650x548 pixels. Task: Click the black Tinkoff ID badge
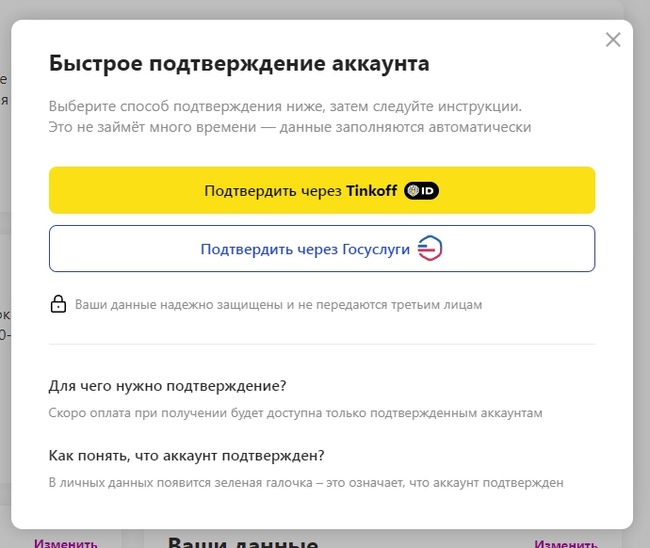(422, 191)
